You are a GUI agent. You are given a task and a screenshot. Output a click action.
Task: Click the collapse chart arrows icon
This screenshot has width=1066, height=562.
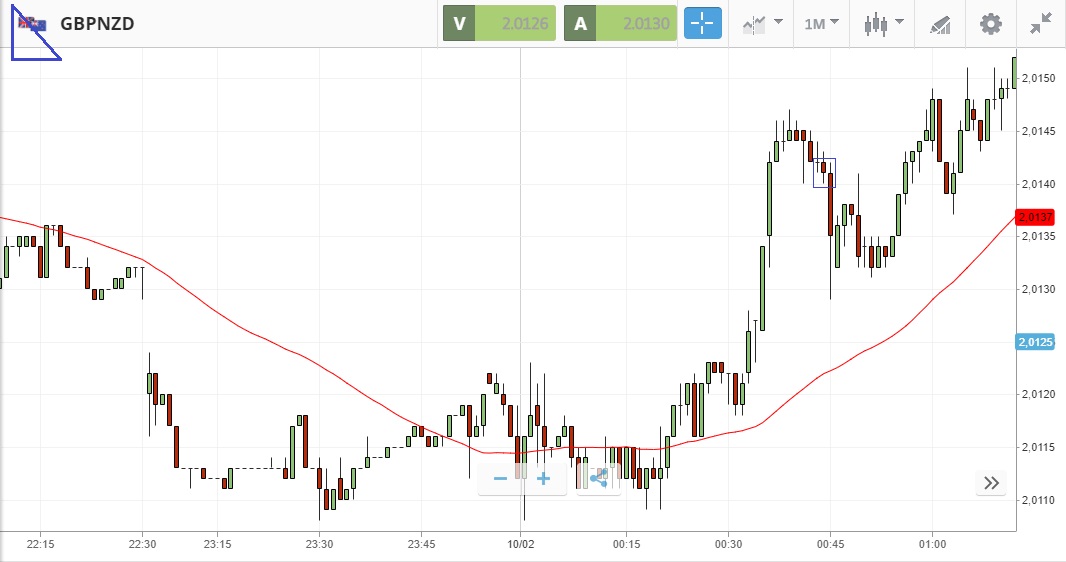click(1041, 24)
